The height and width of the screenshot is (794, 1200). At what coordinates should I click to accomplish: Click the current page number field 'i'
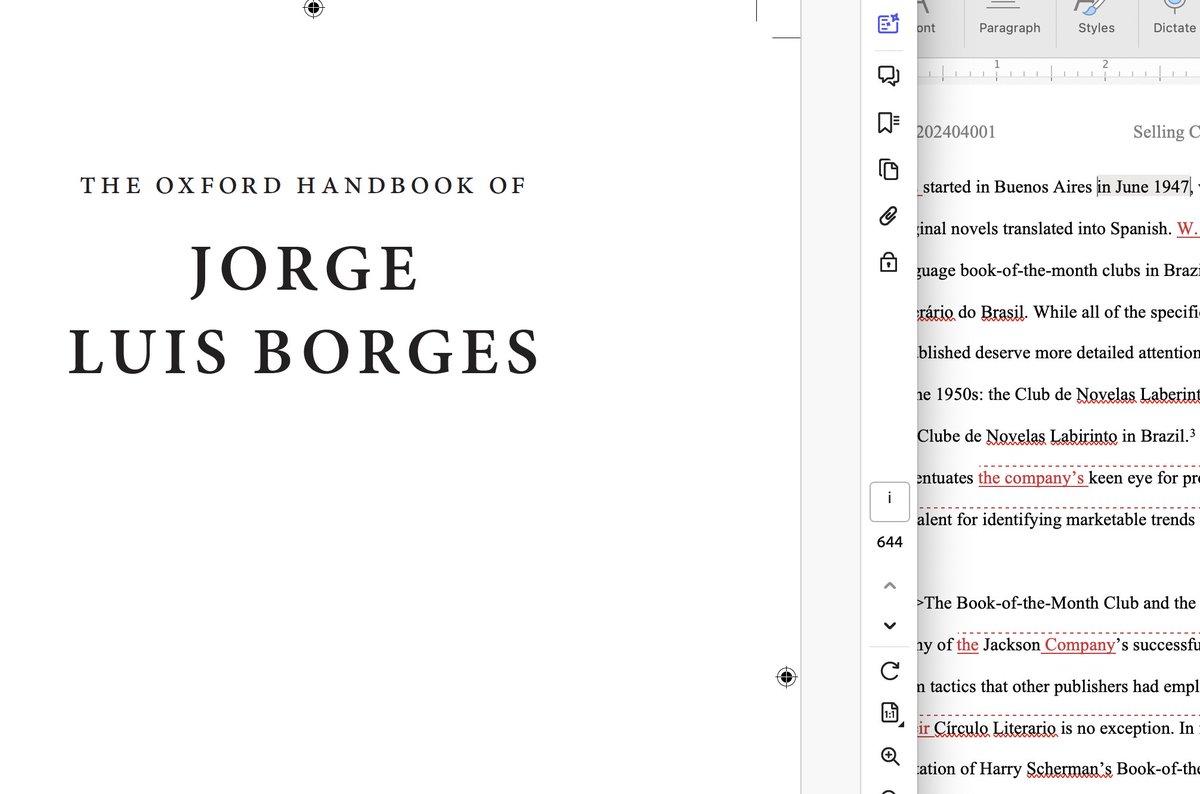point(889,501)
